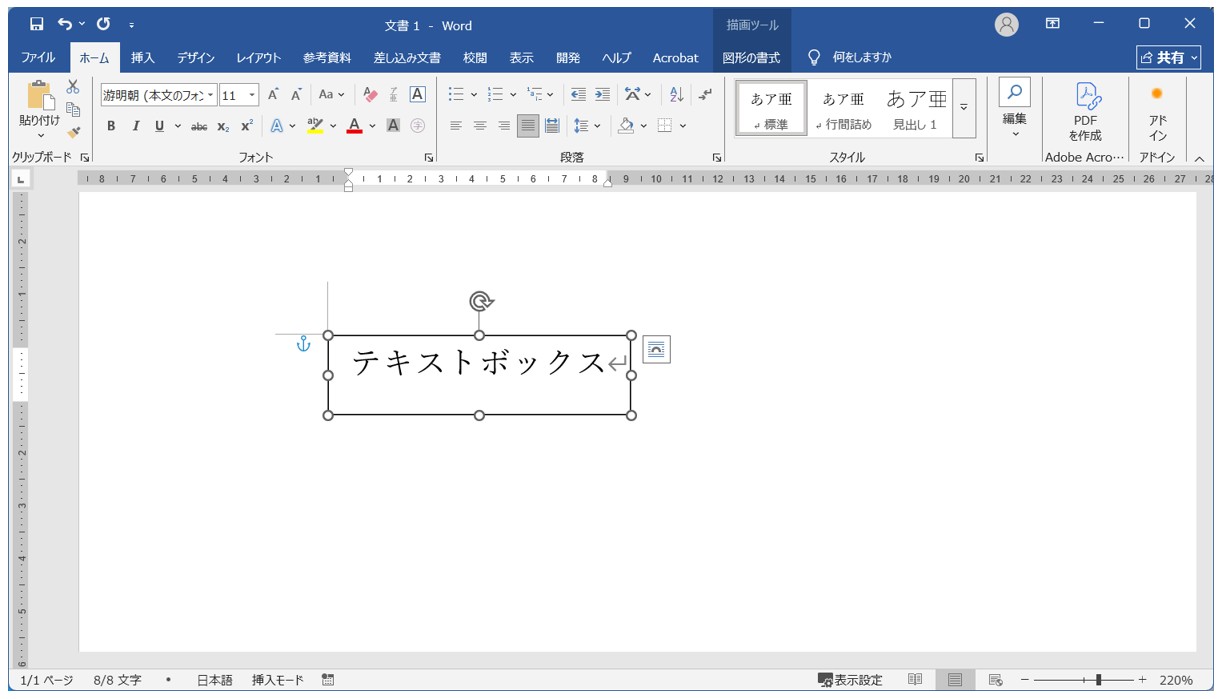Apply the 標準 style
This screenshot has height=699, width=1223.
coord(771,108)
